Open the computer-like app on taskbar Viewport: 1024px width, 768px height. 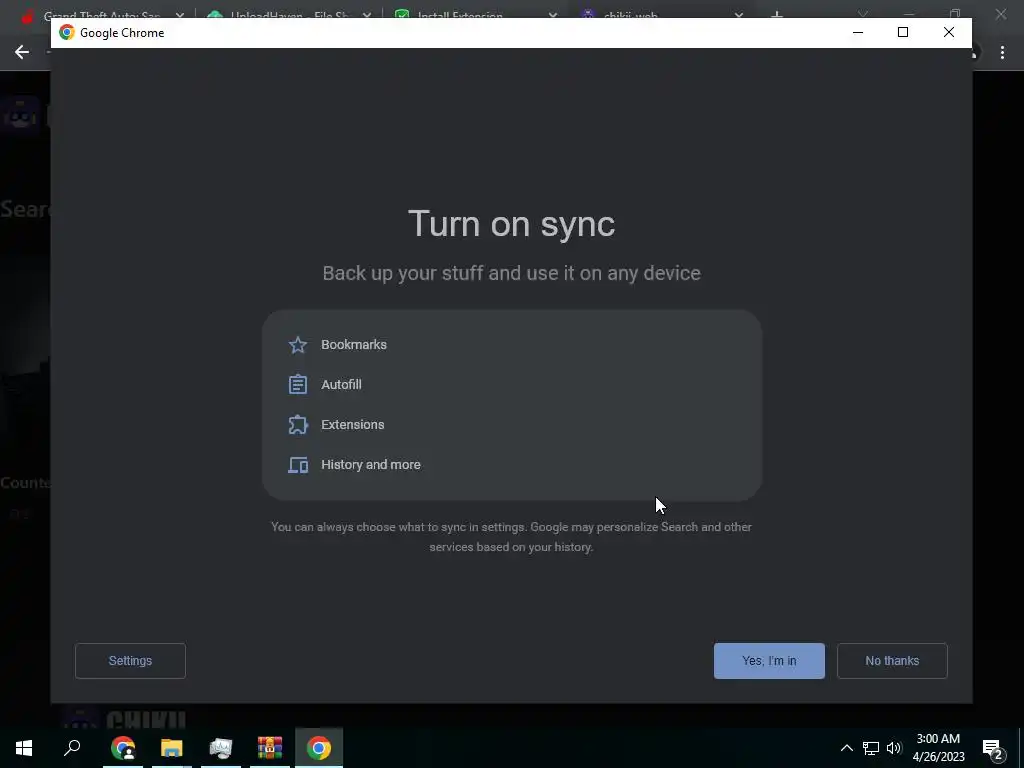pos(221,748)
